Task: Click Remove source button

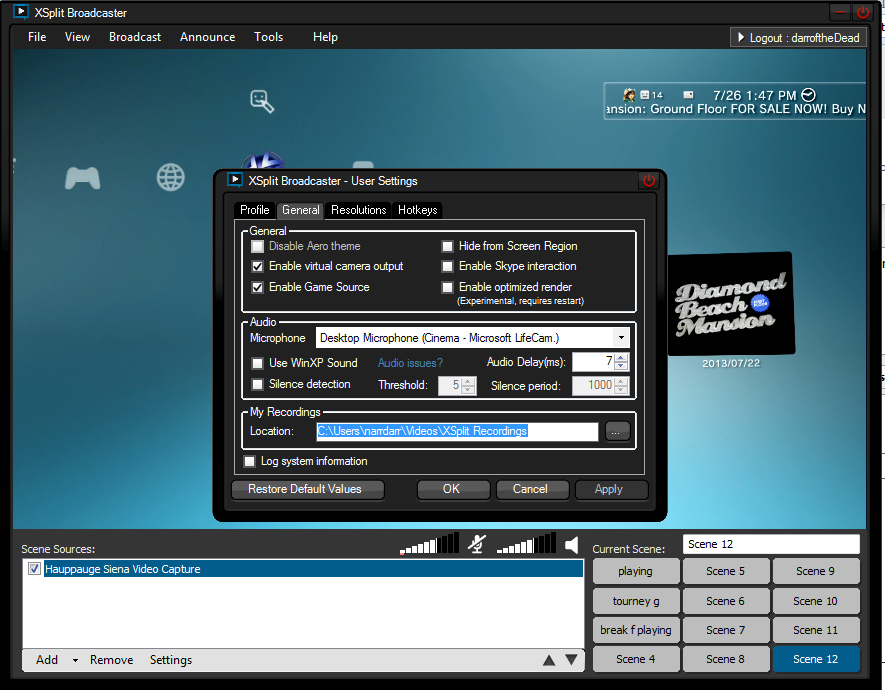Action: click(112, 660)
